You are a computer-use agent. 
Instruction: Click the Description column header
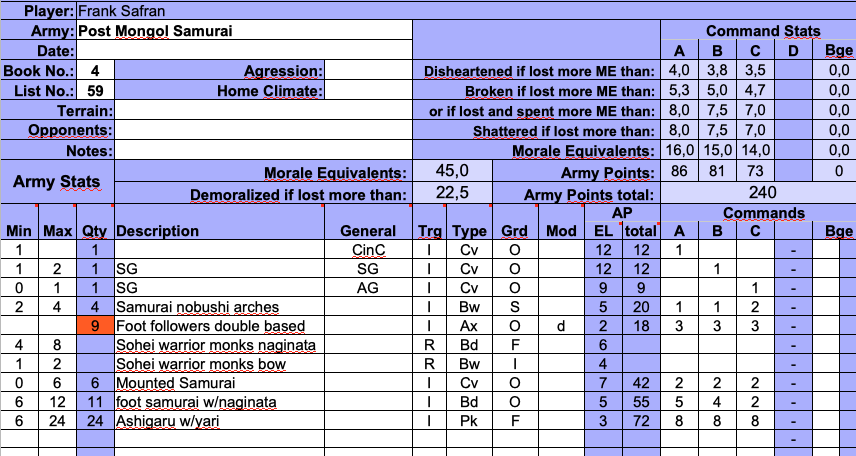click(158, 231)
